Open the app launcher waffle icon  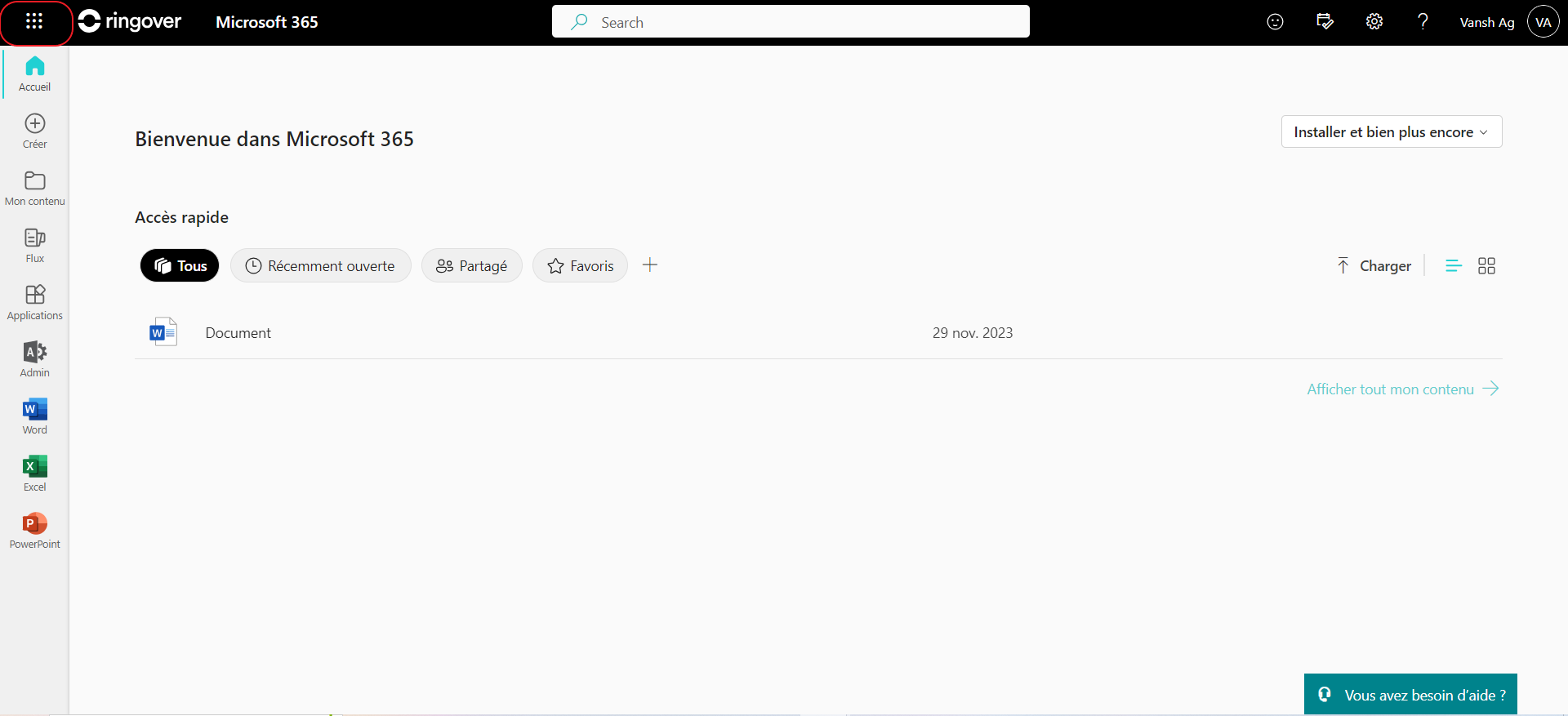34,22
